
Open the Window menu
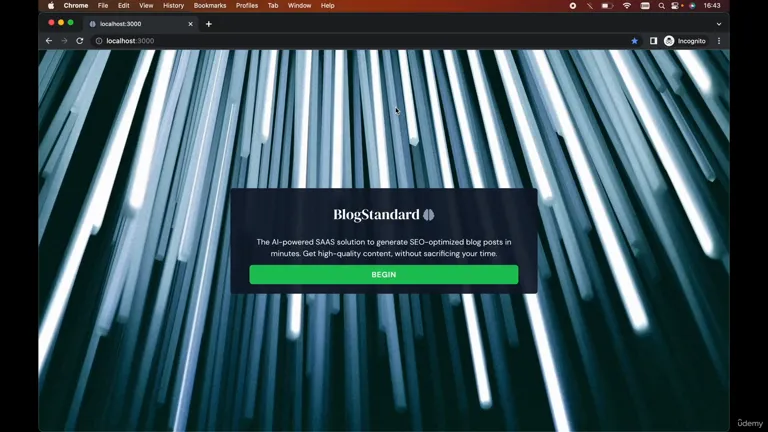click(x=299, y=6)
